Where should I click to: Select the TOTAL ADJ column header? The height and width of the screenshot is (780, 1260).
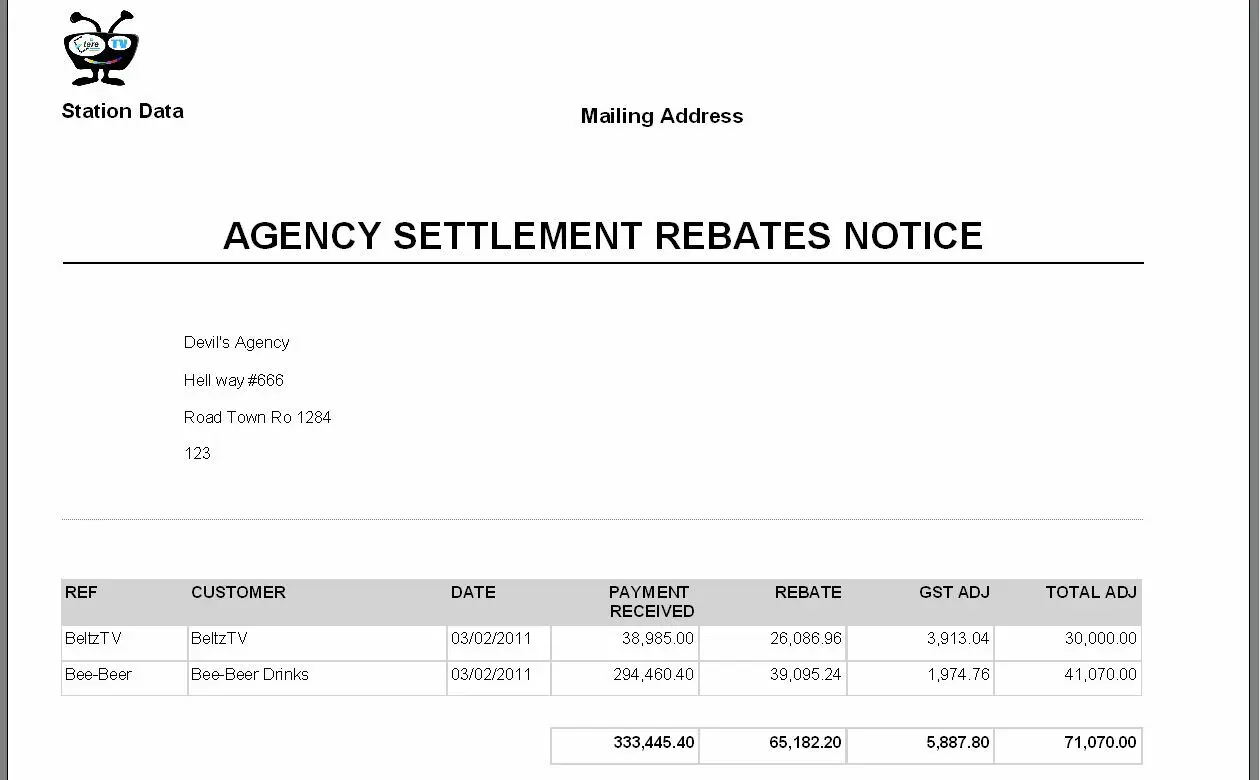pyautogui.click(x=1091, y=592)
